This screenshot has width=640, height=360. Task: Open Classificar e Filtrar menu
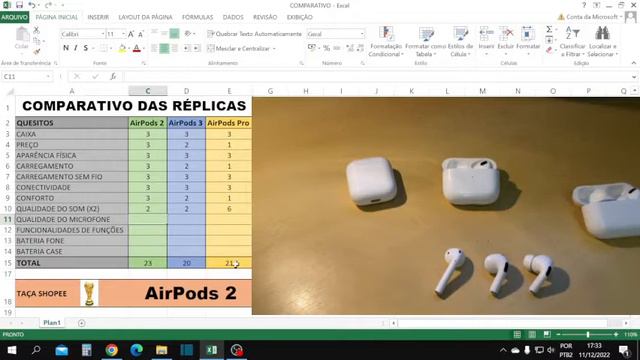(x=572, y=42)
